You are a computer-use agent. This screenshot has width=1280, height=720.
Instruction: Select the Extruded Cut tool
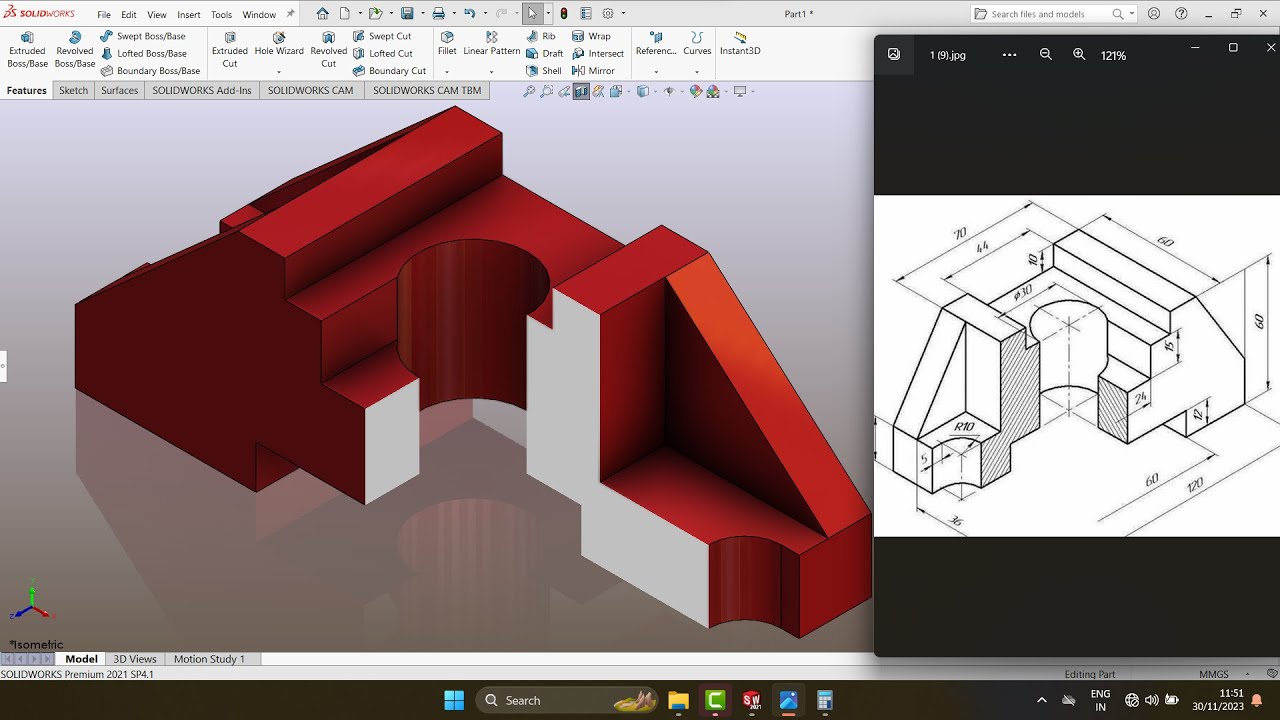pyautogui.click(x=230, y=50)
